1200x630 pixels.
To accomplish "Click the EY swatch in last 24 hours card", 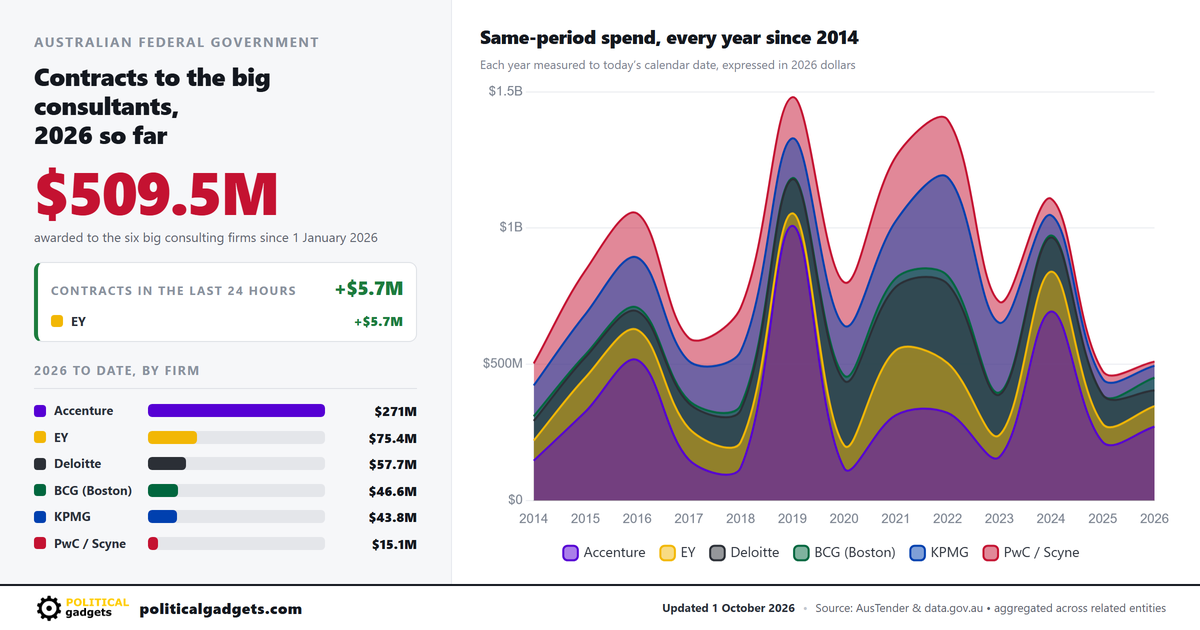I will coord(57,322).
